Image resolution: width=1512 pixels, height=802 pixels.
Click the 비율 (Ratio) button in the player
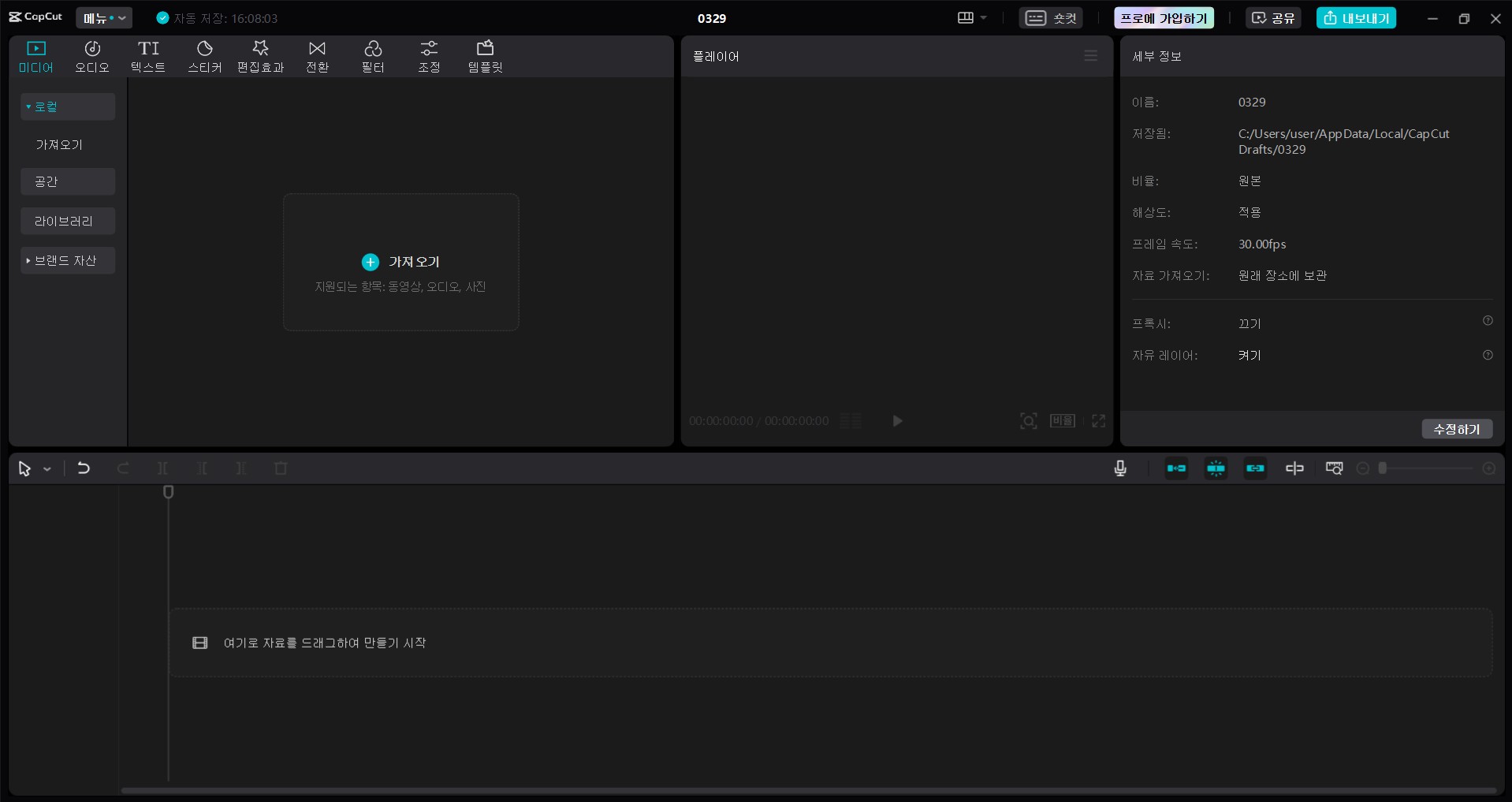click(1063, 421)
